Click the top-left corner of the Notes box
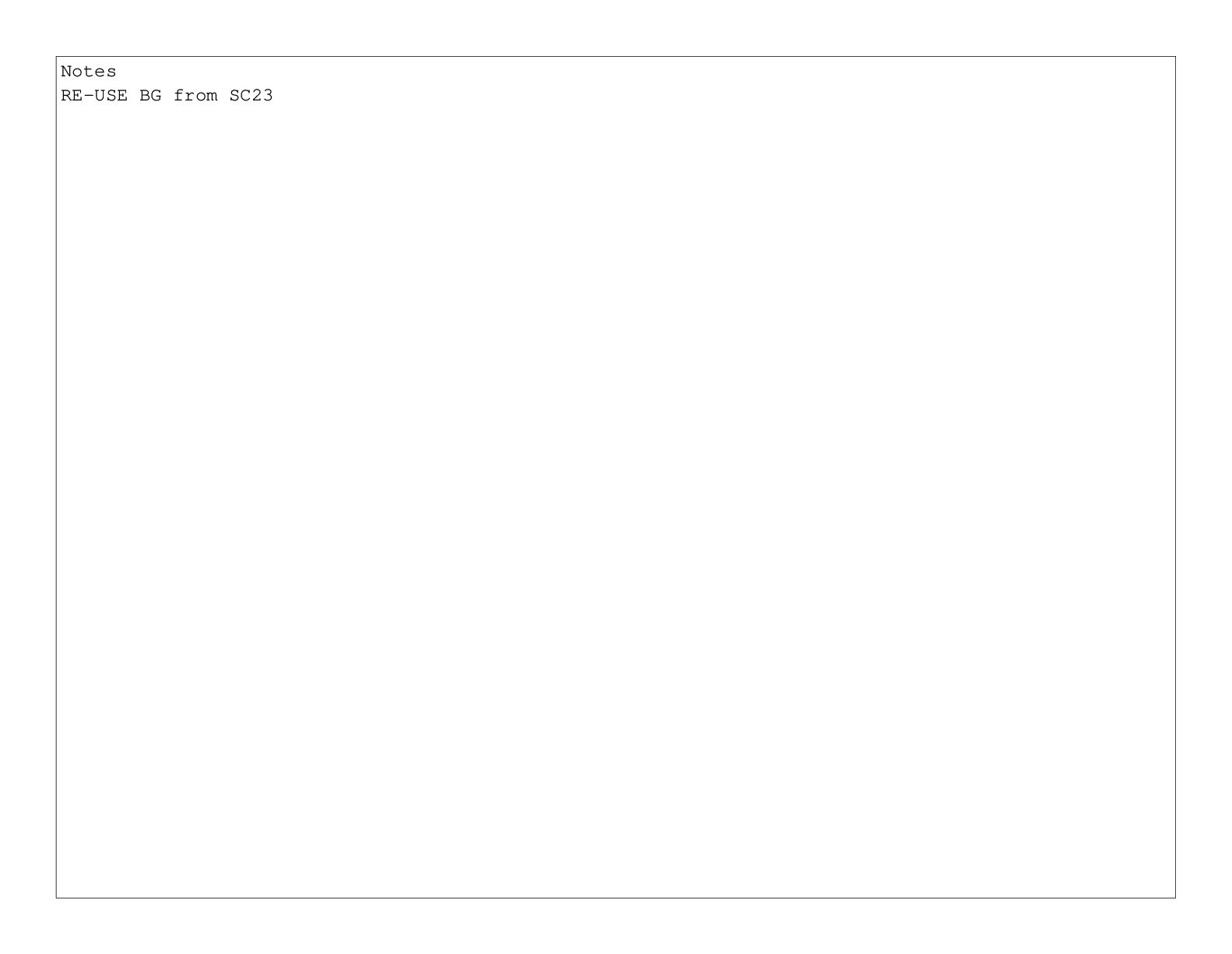Image resolution: width=1232 pixels, height=954 pixels. pos(56,56)
